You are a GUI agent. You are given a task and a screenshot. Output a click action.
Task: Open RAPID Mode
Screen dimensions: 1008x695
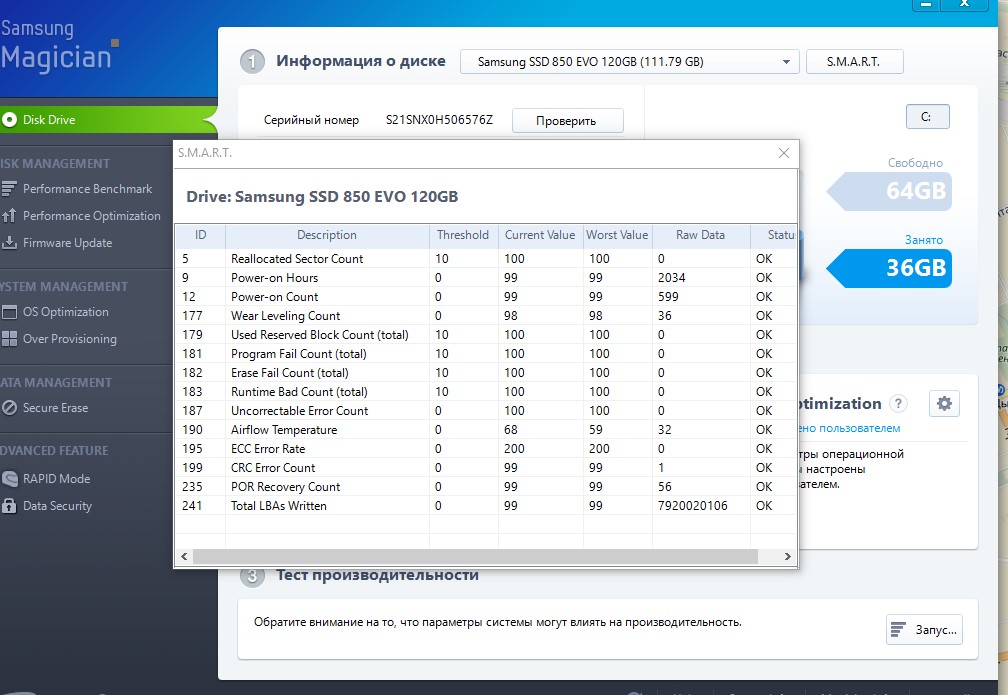tap(57, 478)
